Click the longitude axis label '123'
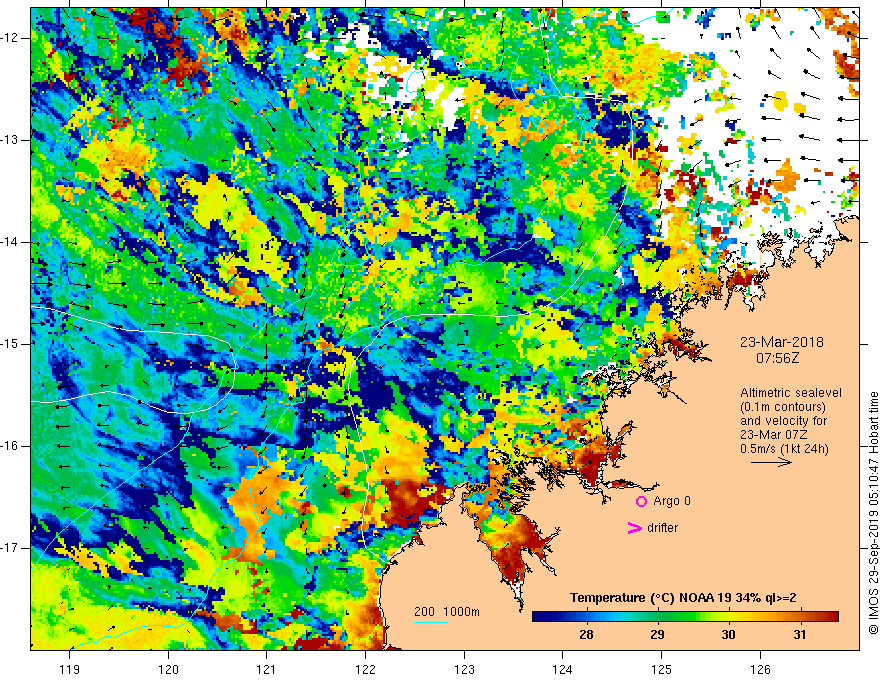The image size is (880, 680). click(x=464, y=669)
